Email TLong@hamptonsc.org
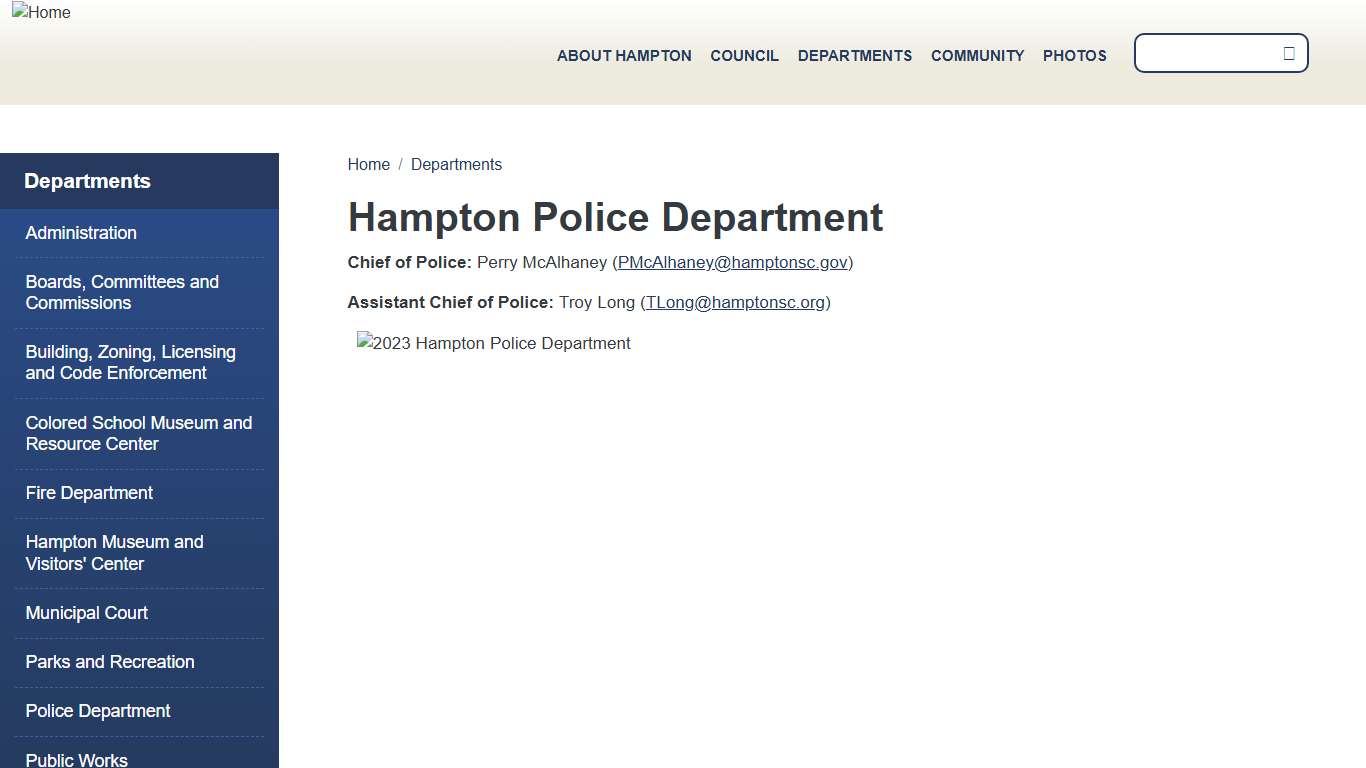Image resolution: width=1366 pixels, height=768 pixels. coord(735,302)
